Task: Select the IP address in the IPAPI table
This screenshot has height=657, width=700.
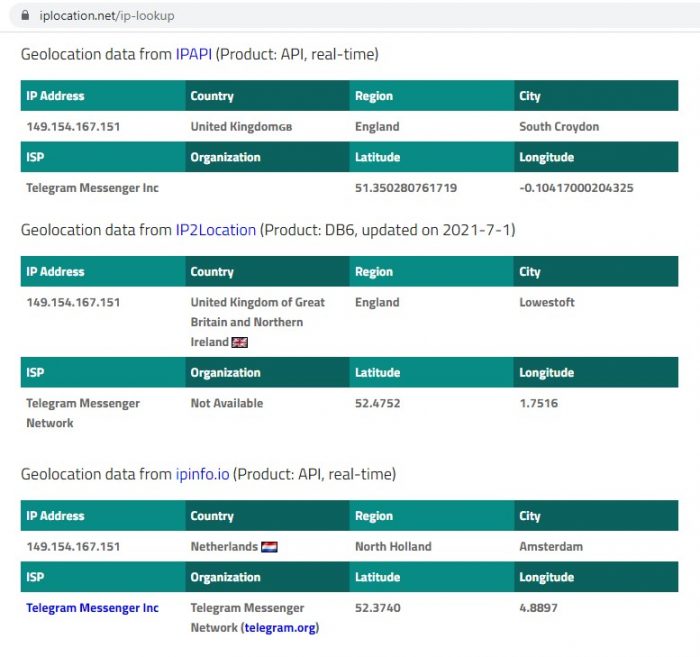Action: pos(73,127)
